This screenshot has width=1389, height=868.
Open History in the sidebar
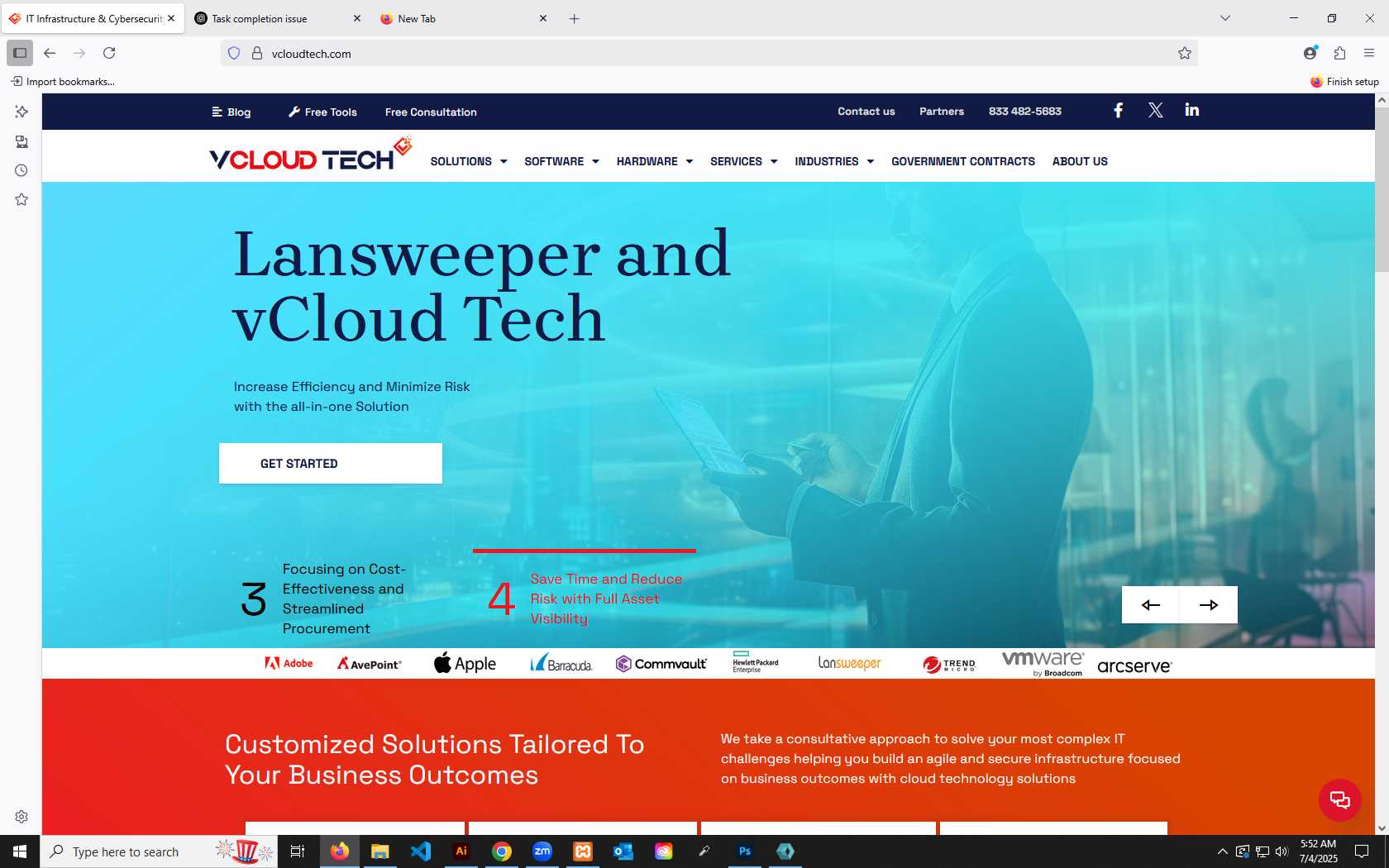[21, 170]
